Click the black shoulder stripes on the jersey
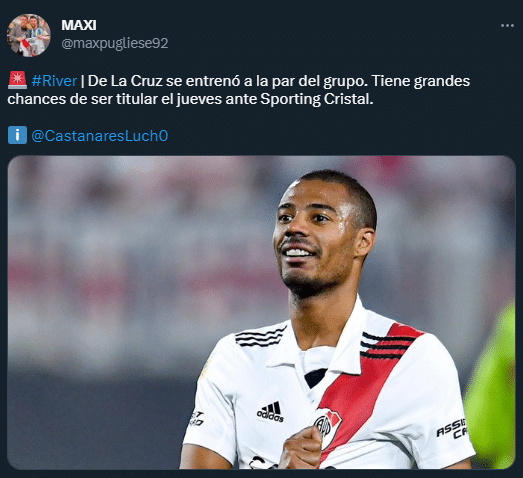The height and width of the screenshot is (478, 523). pos(260,337)
